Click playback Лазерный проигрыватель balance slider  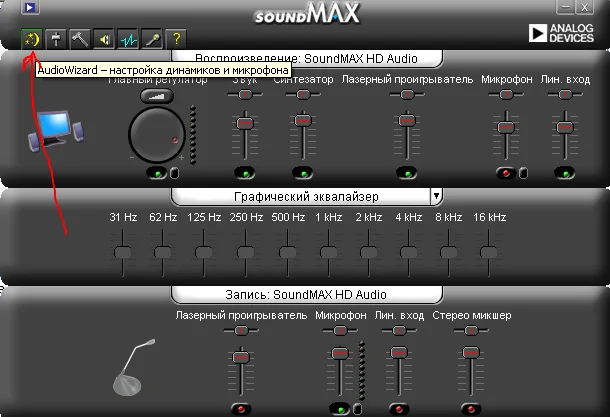tap(407, 95)
